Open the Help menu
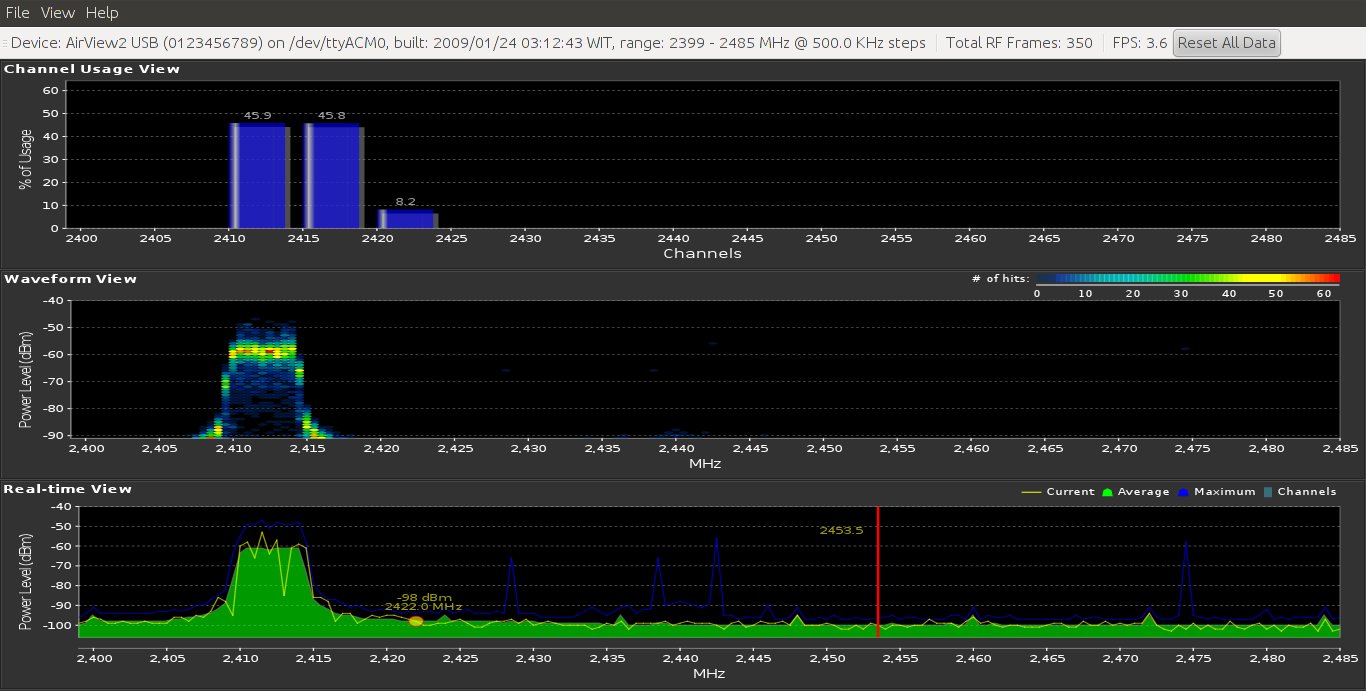 point(101,13)
